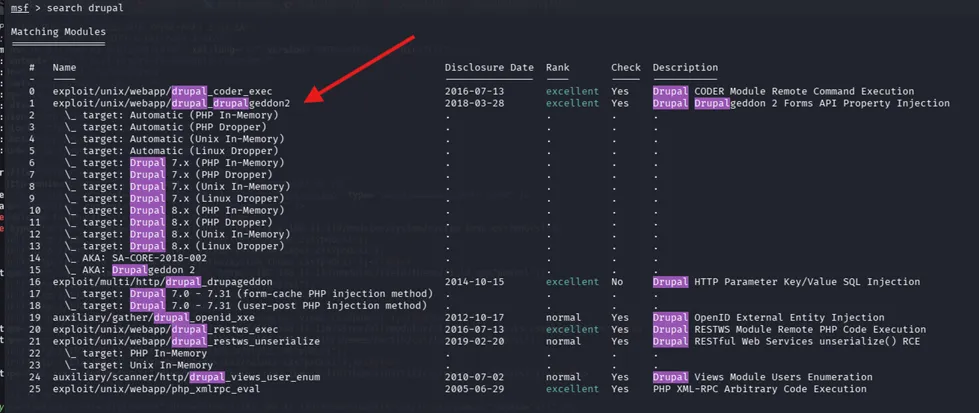Click disclosure date 2018-03-28
This screenshot has width=979, height=413.
(x=475, y=103)
